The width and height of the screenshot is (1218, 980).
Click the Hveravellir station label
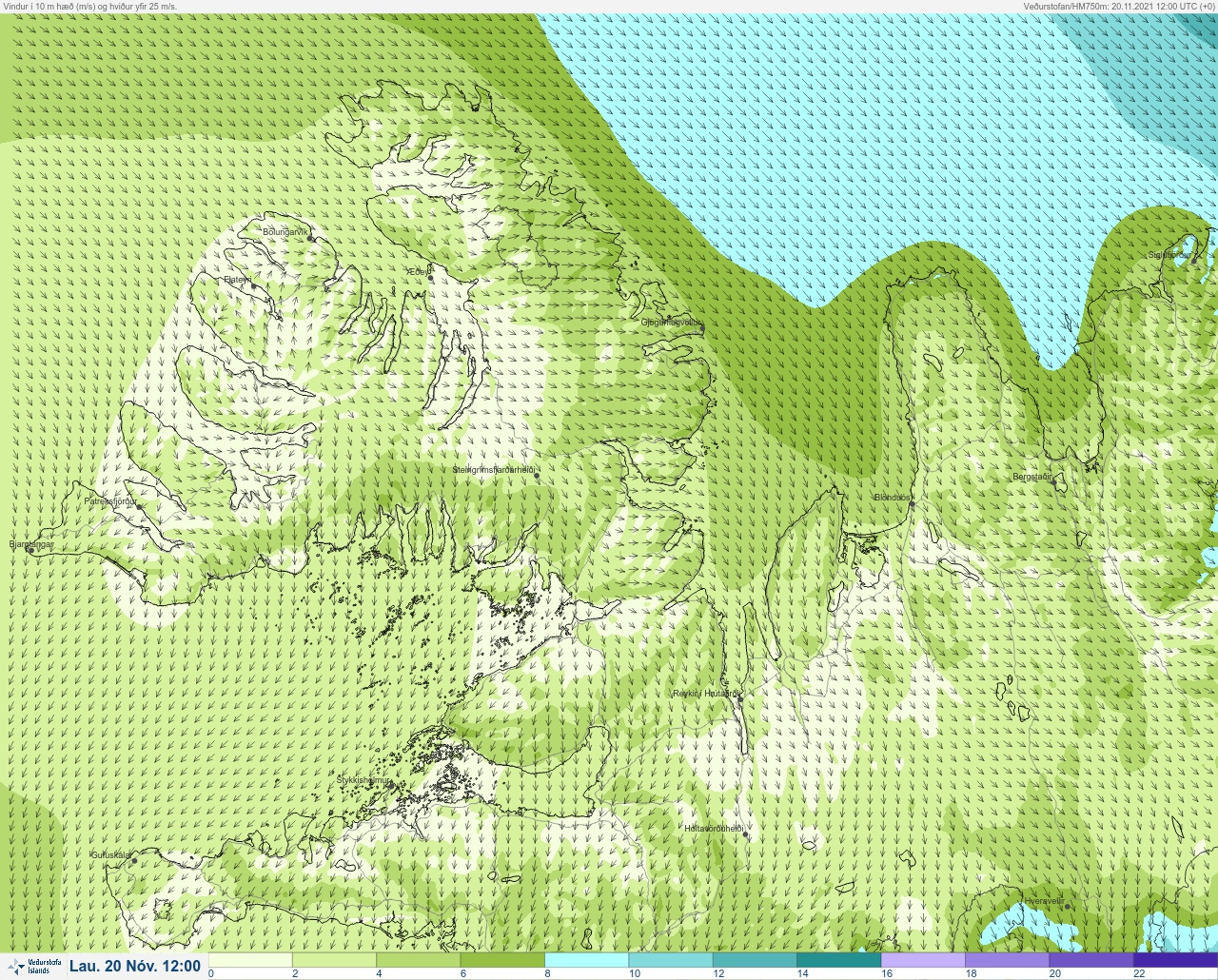(1043, 901)
